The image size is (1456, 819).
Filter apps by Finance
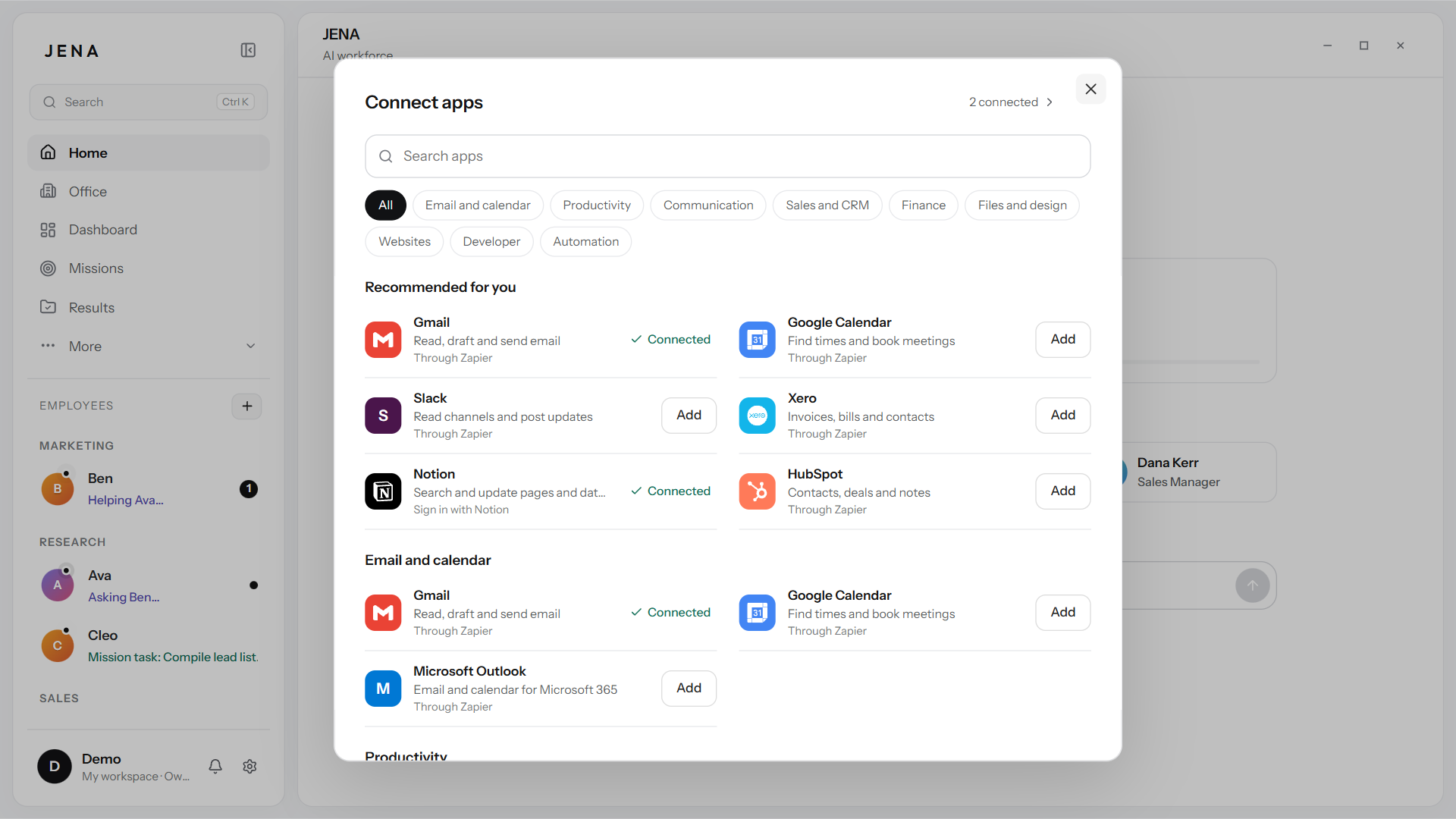[x=924, y=205]
